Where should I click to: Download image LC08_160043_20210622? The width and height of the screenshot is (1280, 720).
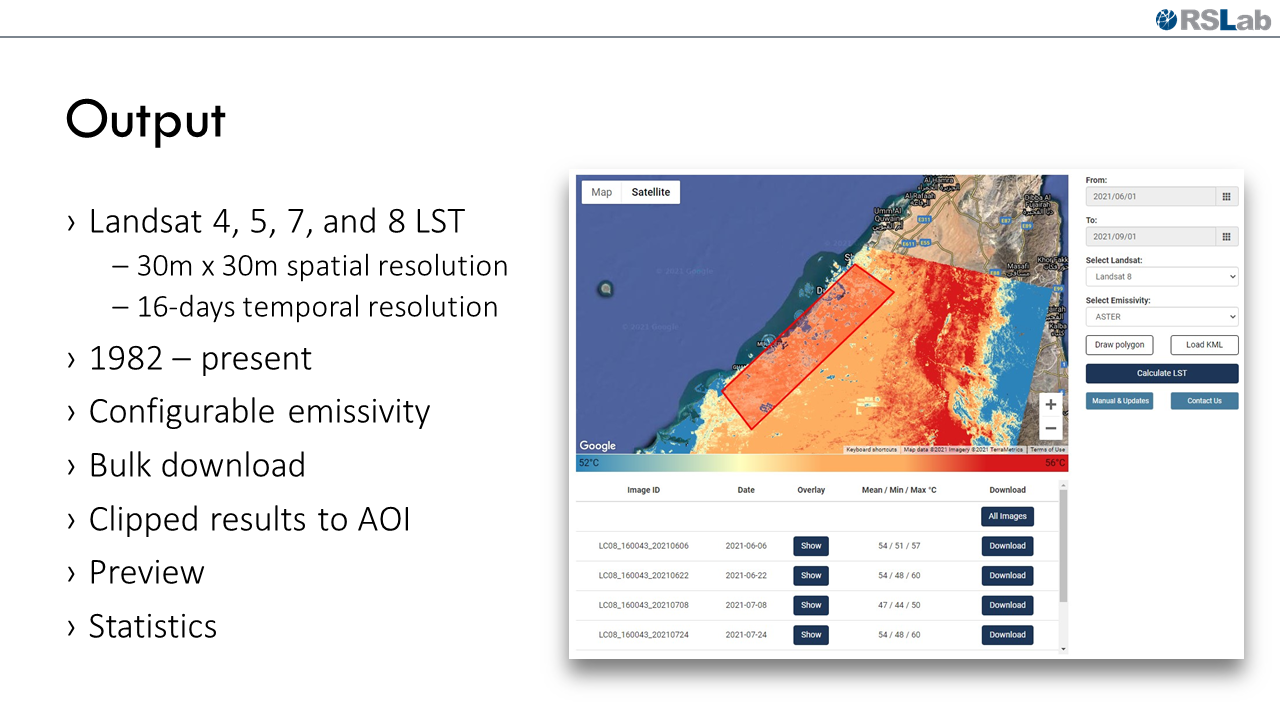[x=1007, y=575]
